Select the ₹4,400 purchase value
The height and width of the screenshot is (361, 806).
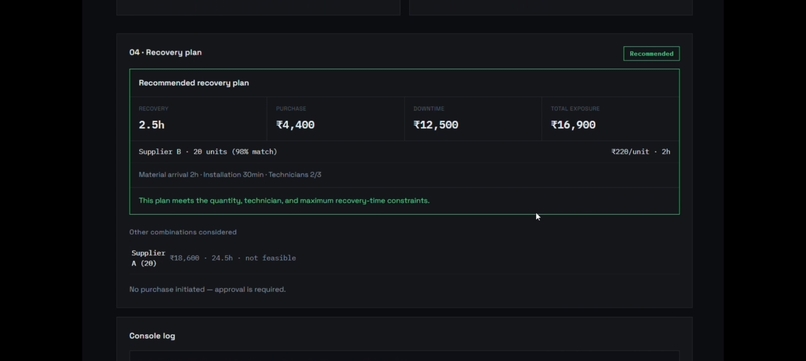[295, 125]
